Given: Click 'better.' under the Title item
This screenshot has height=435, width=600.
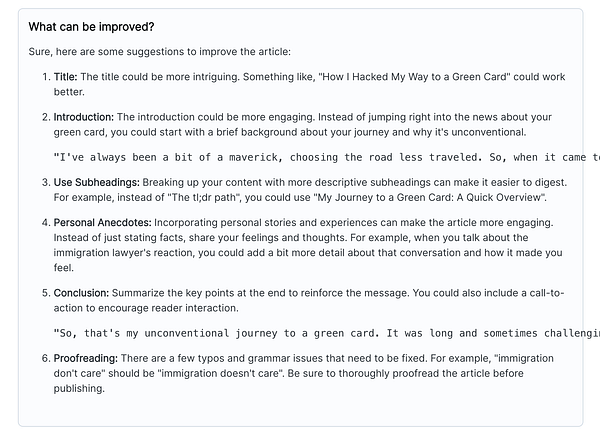Looking at the screenshot, I should click(x=69, y=92).
